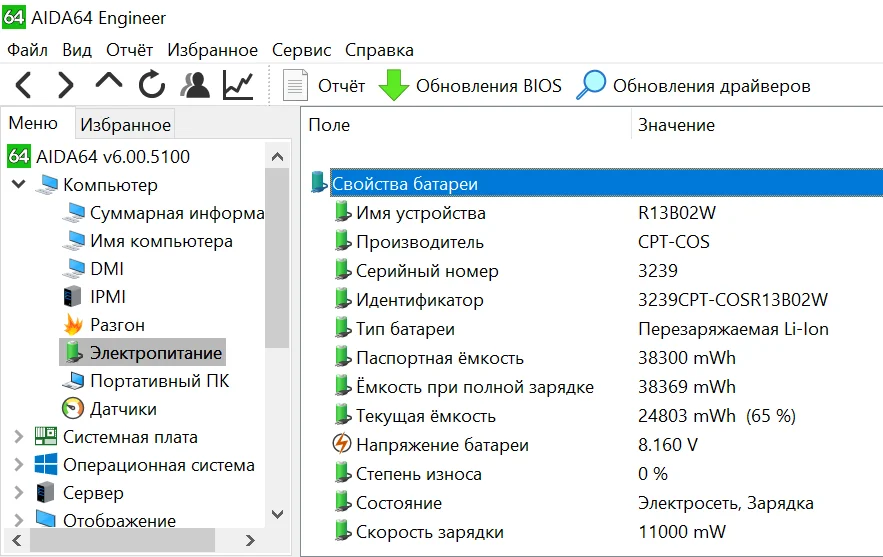Screen dimensions: 883x557
Task: Open the graph chart icon in toolbar
Action: pyautogui.click(x=238, y=85)
